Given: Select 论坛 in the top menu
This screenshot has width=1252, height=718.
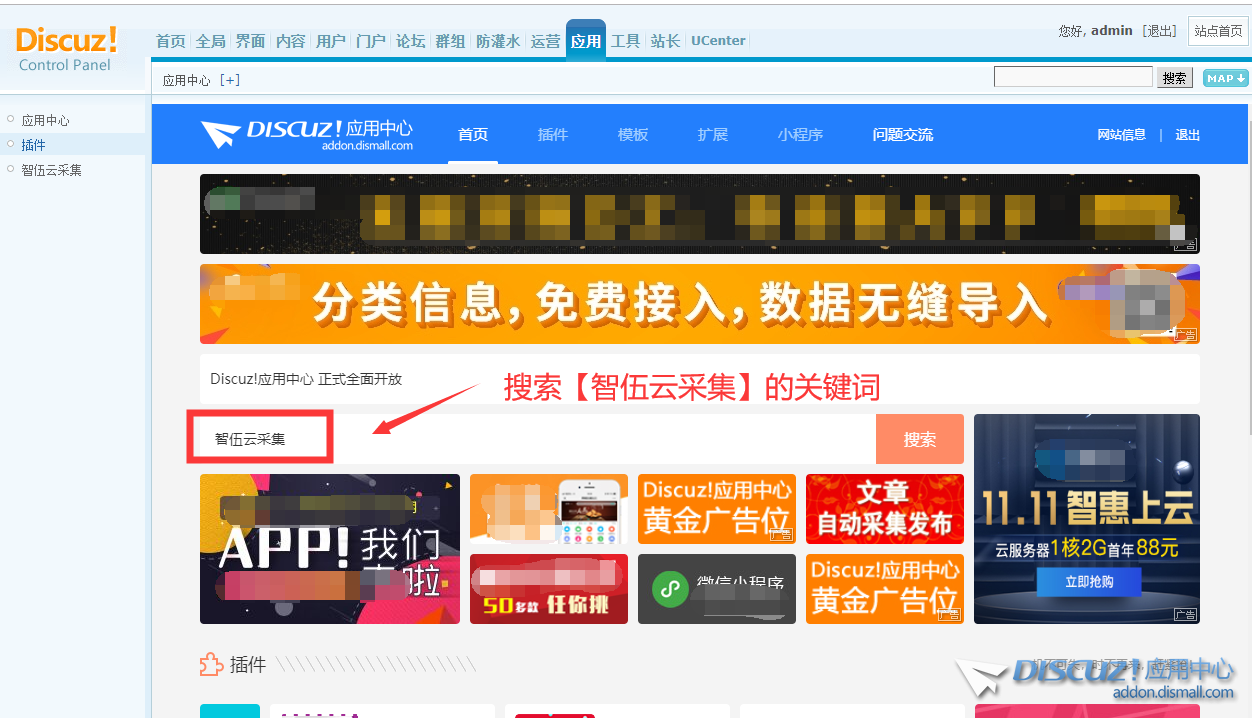Looking at the screenshot, I should tap(410, 41).
